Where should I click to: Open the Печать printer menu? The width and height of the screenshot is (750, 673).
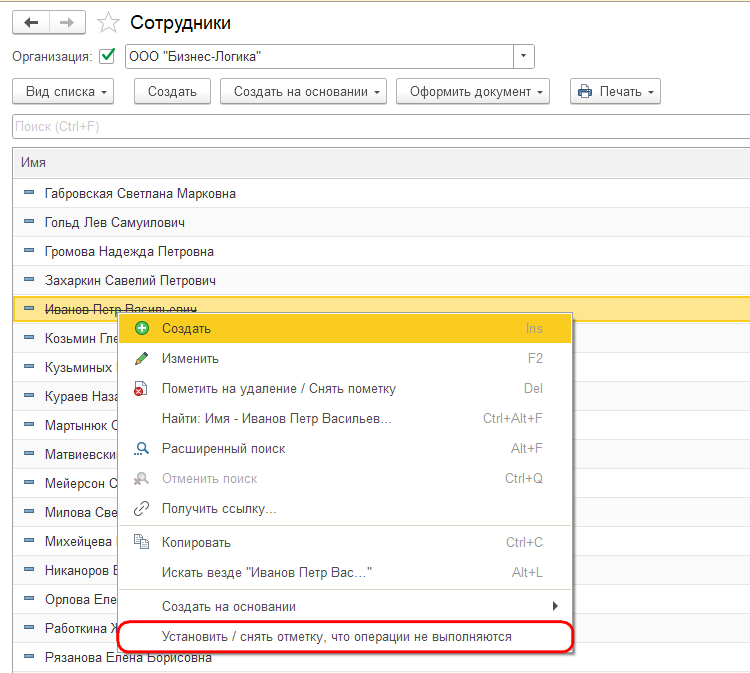[615, 91]
